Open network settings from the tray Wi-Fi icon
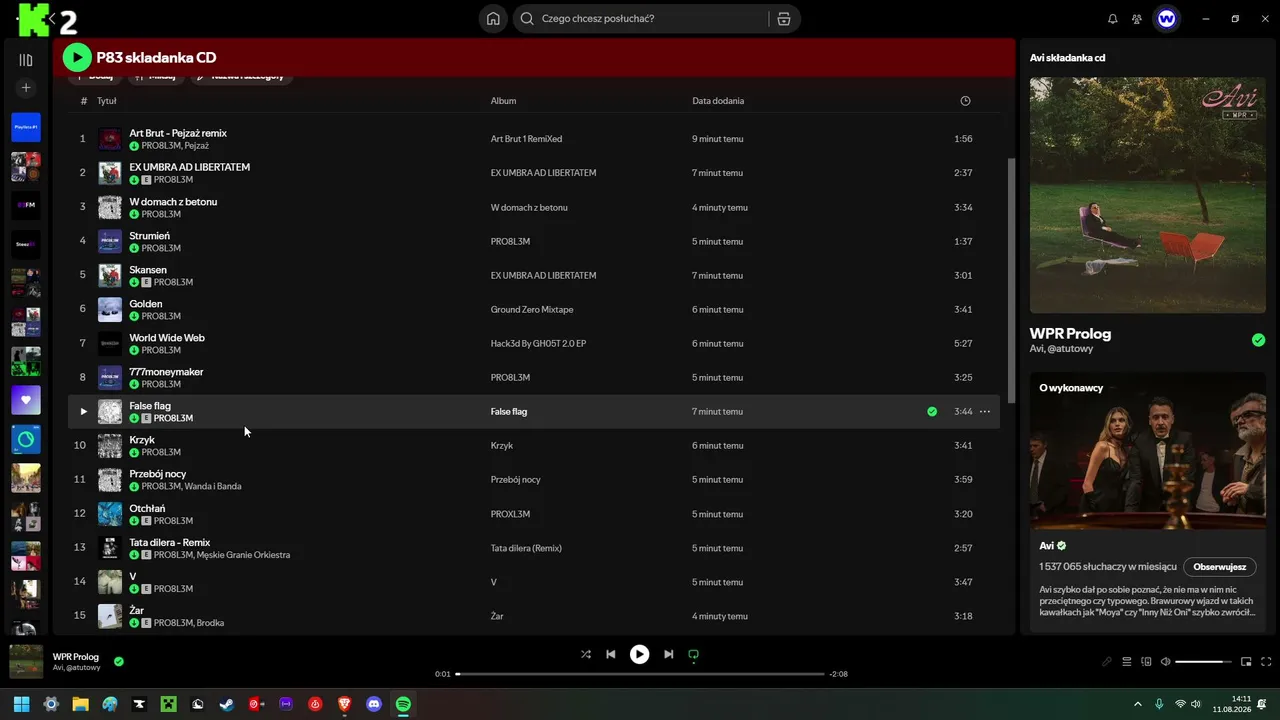Screen dimensions: 1280x720 click(1181, 704)
